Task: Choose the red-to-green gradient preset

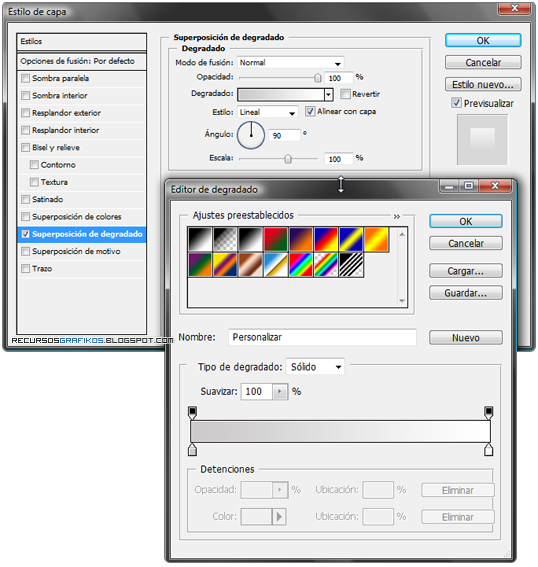Action: [276, 239]
